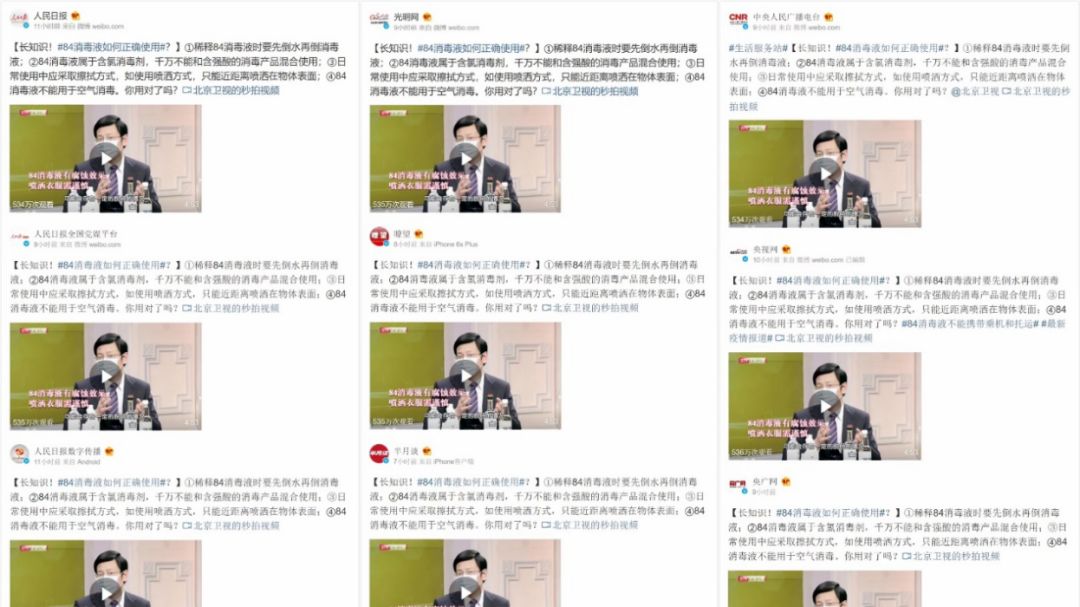Click the 央广网 logo avatar
Screen dimensions: 1080x607
tap(738, 485)
